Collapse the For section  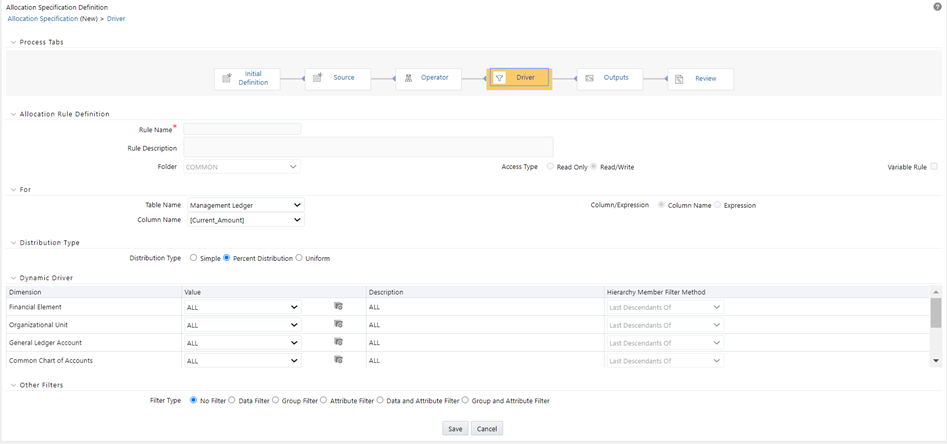(x=13, y=189)
